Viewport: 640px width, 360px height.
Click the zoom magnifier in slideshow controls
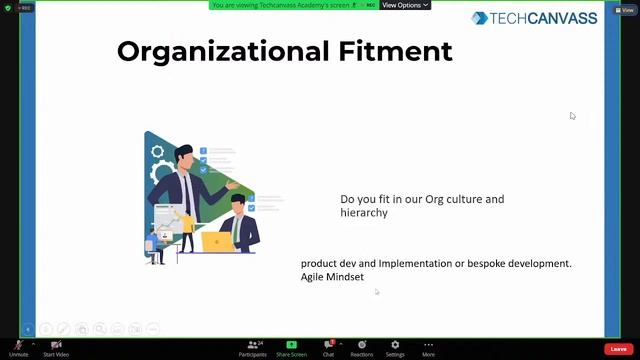99,329
